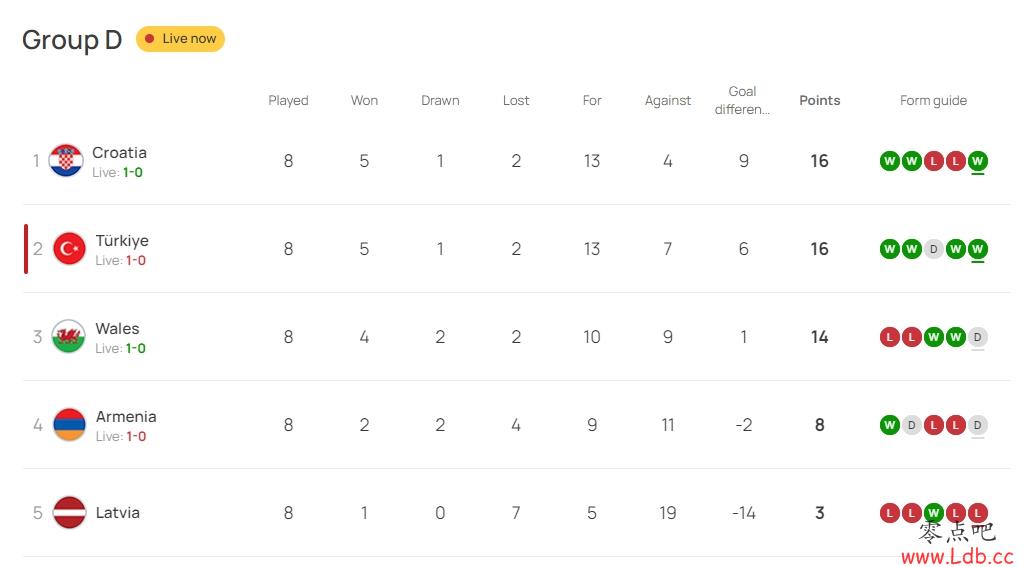The width and height of the screenshot is (1023, 567).
Task: Click Wales's first red L form badge
Action: pos(890,337)
